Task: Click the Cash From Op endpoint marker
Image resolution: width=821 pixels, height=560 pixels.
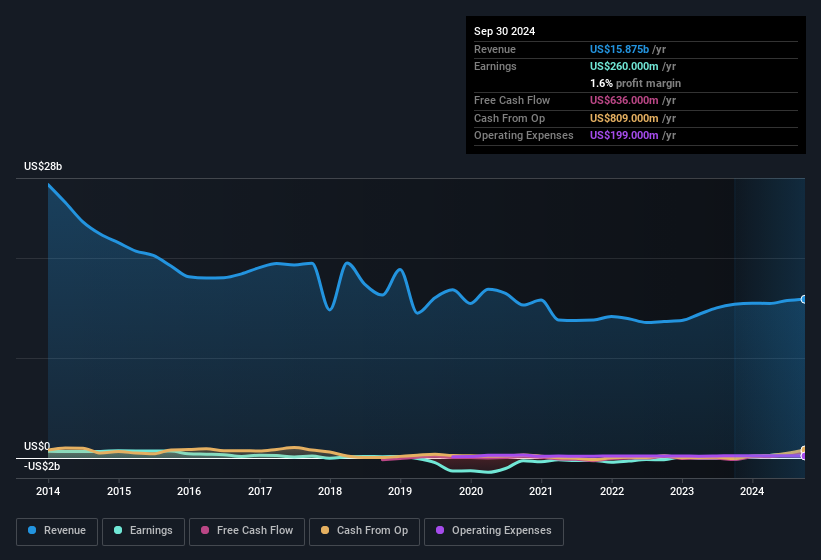Action: pos(804,450)
